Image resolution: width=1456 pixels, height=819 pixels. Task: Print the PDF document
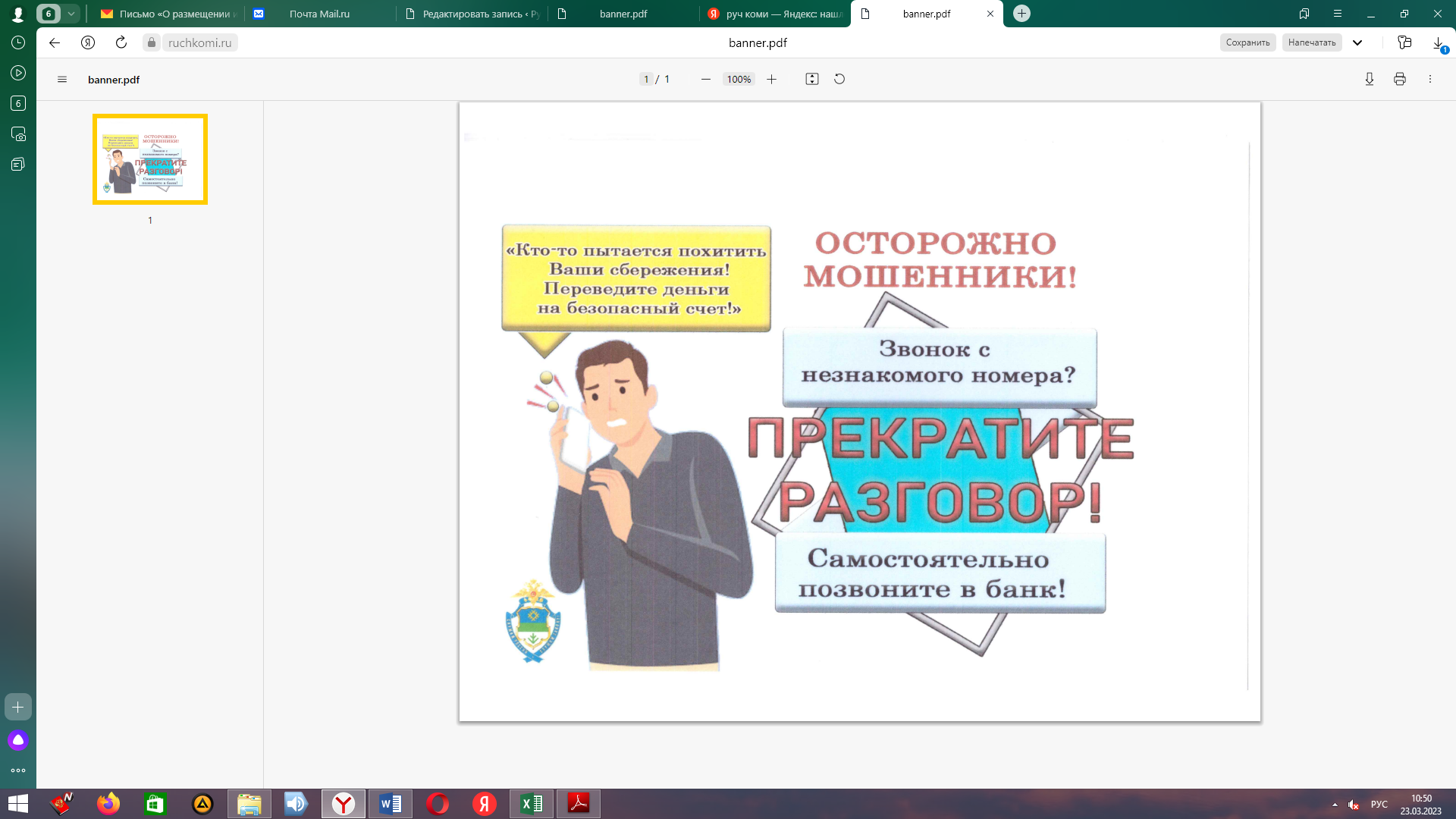(1400, 79)
